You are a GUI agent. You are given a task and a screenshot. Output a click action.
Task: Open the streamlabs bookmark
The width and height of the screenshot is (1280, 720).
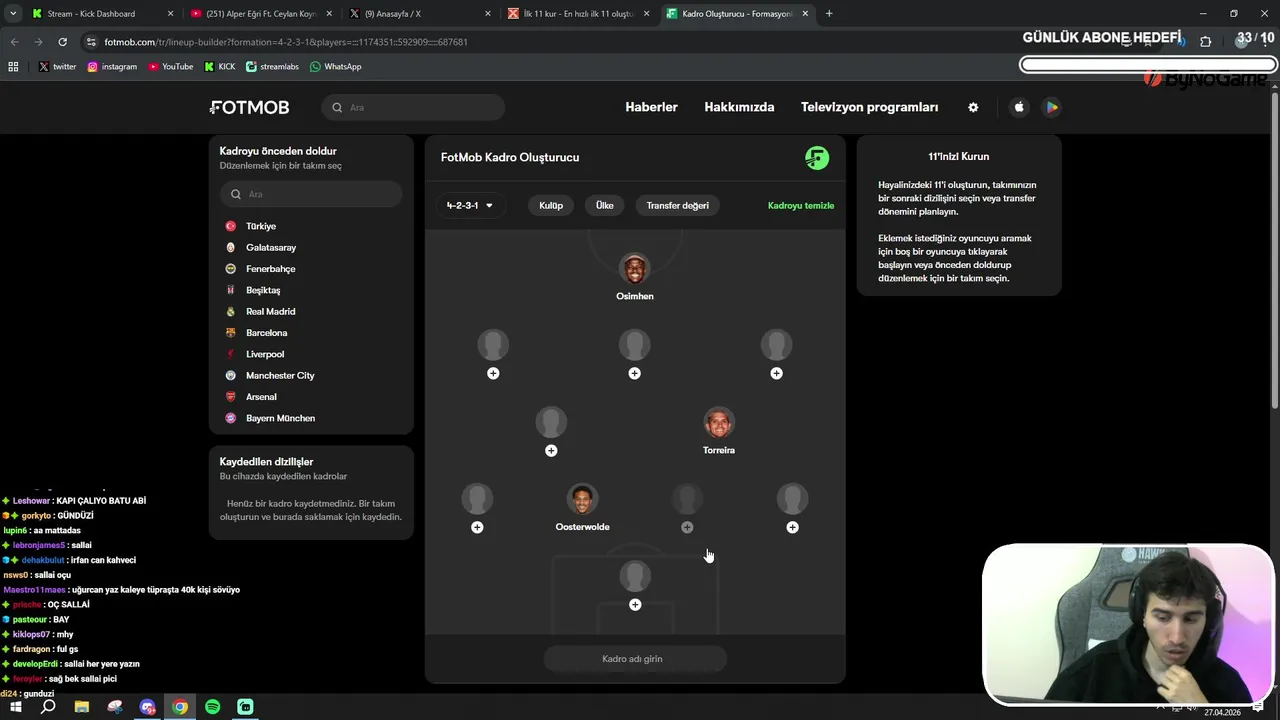coord(273,67)
